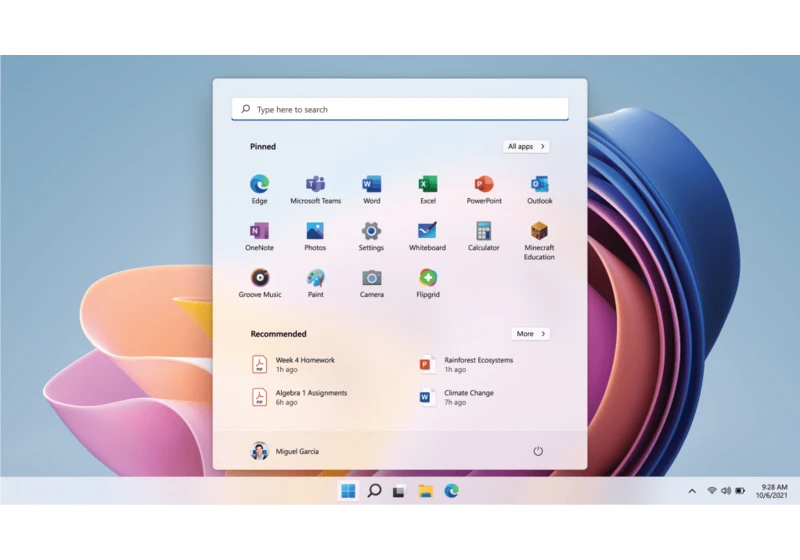The width and height of the screenshot is (800, 560).
Task: Click More in Recommended section
Action: point(531,334)
